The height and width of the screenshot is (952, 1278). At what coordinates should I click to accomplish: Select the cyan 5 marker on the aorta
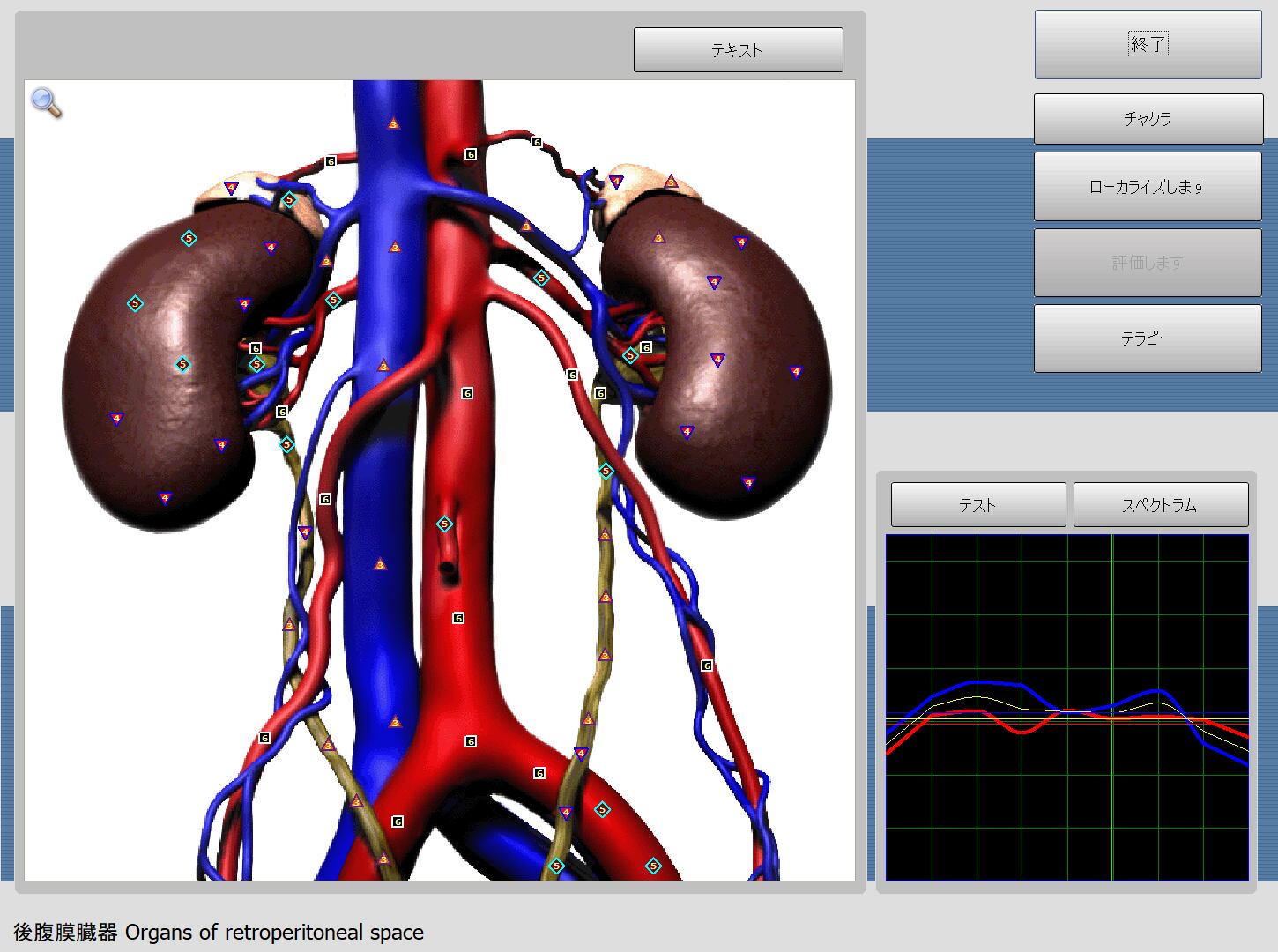click(445, 524)
